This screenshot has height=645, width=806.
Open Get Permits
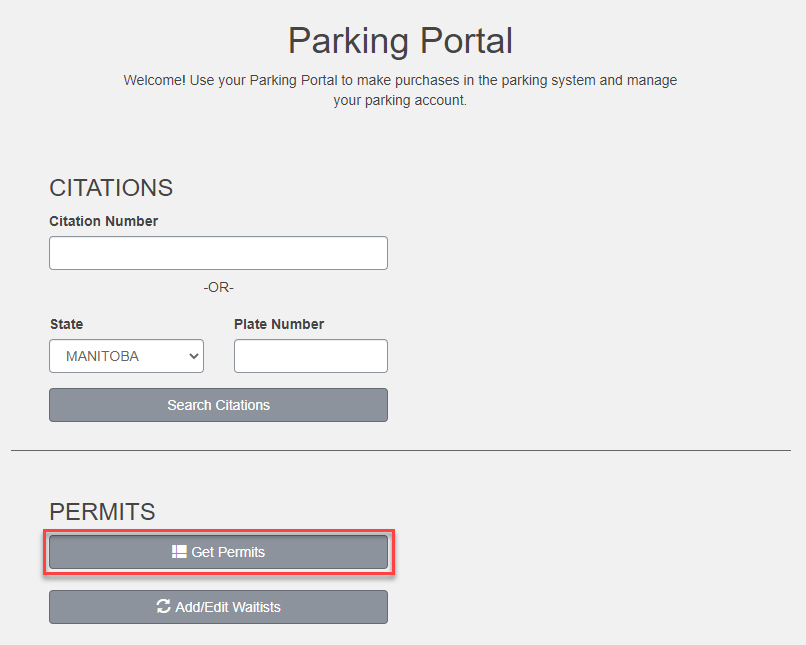pos(218,552)
